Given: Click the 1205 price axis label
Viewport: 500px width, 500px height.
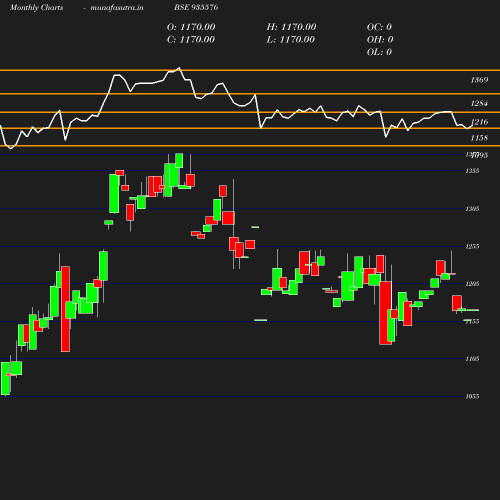Looking at the screenshot, I should (472, 284).
